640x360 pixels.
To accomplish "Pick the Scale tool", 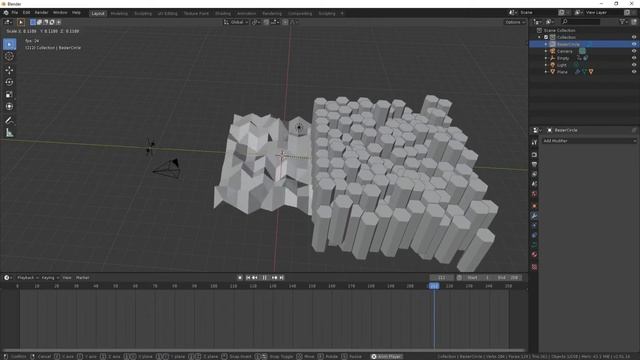I will point(9,95).
